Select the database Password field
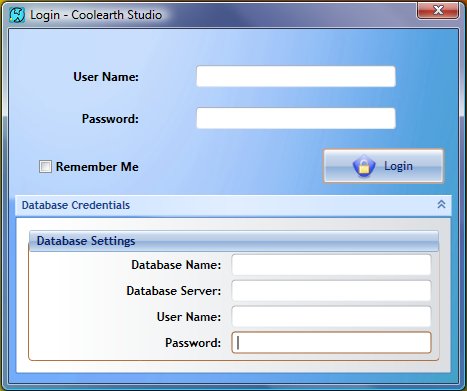Viewport: 467px width, 391px height. (x=331, y=342)
